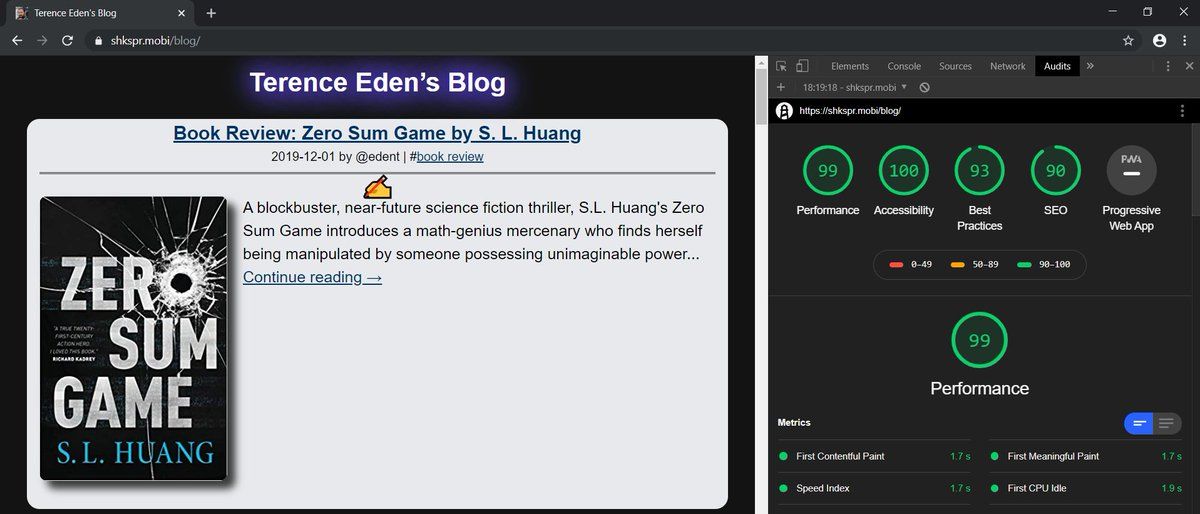Click the clear all audits icon

point(925,87)
